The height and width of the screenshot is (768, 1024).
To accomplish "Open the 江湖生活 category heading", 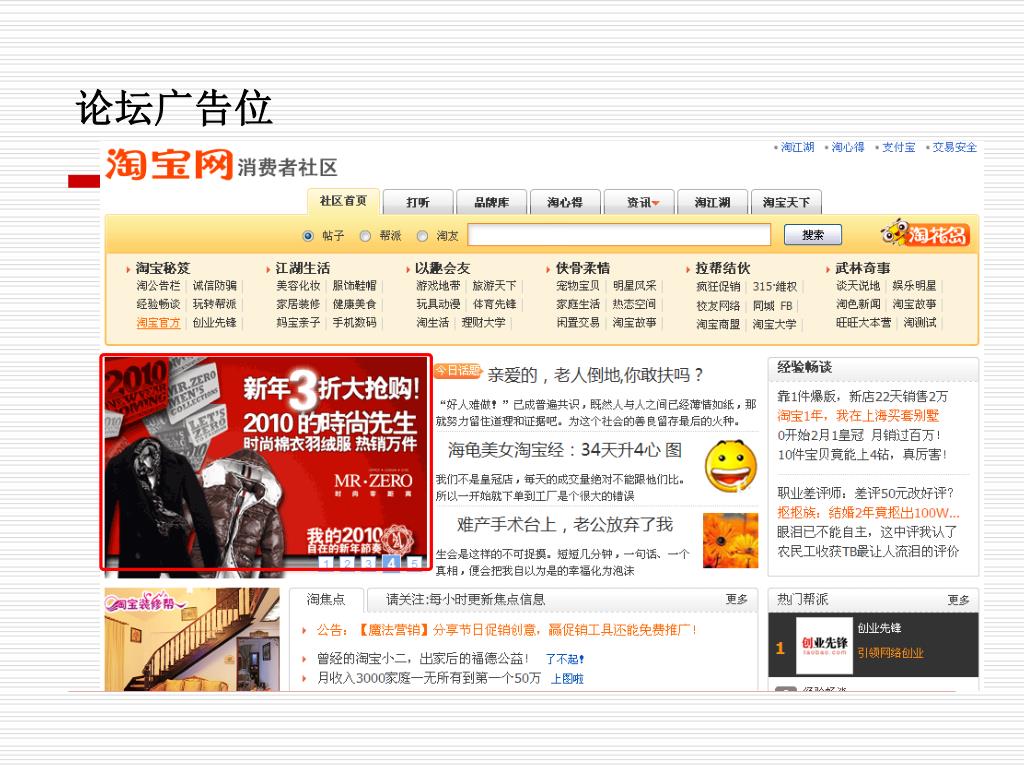I will click(302, 268).
